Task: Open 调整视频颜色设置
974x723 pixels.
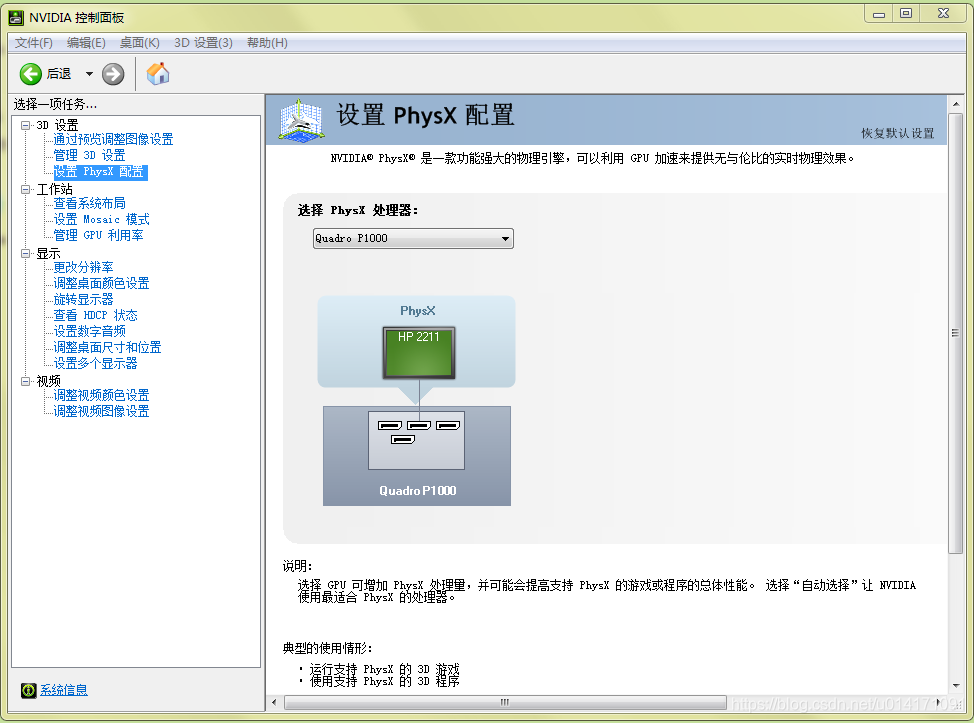Action: coord(101,395)
